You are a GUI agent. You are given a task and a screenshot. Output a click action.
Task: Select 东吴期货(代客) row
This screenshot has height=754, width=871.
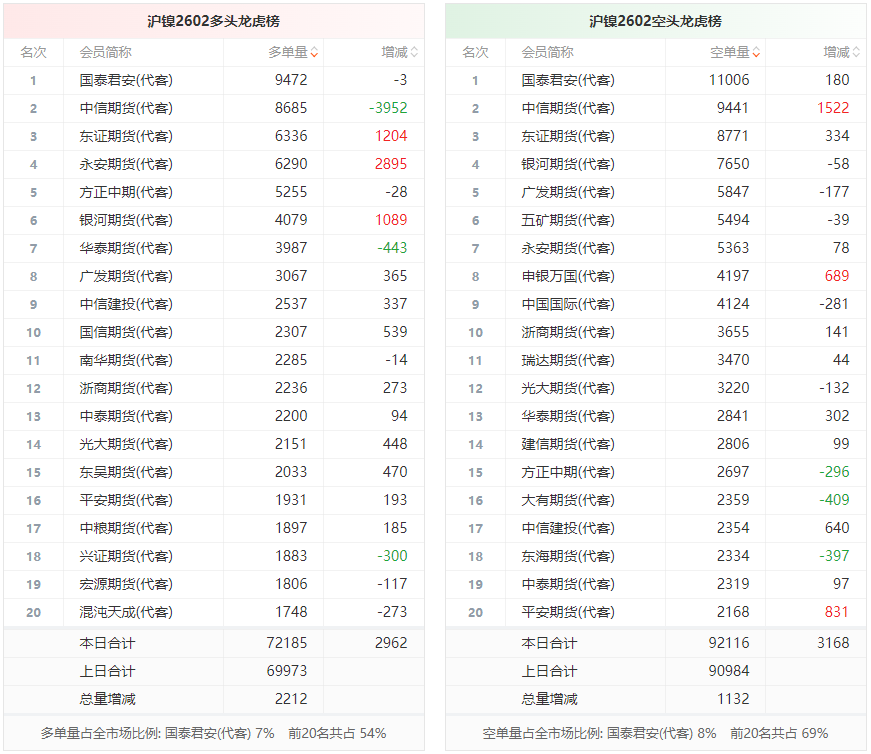(214, 472)
